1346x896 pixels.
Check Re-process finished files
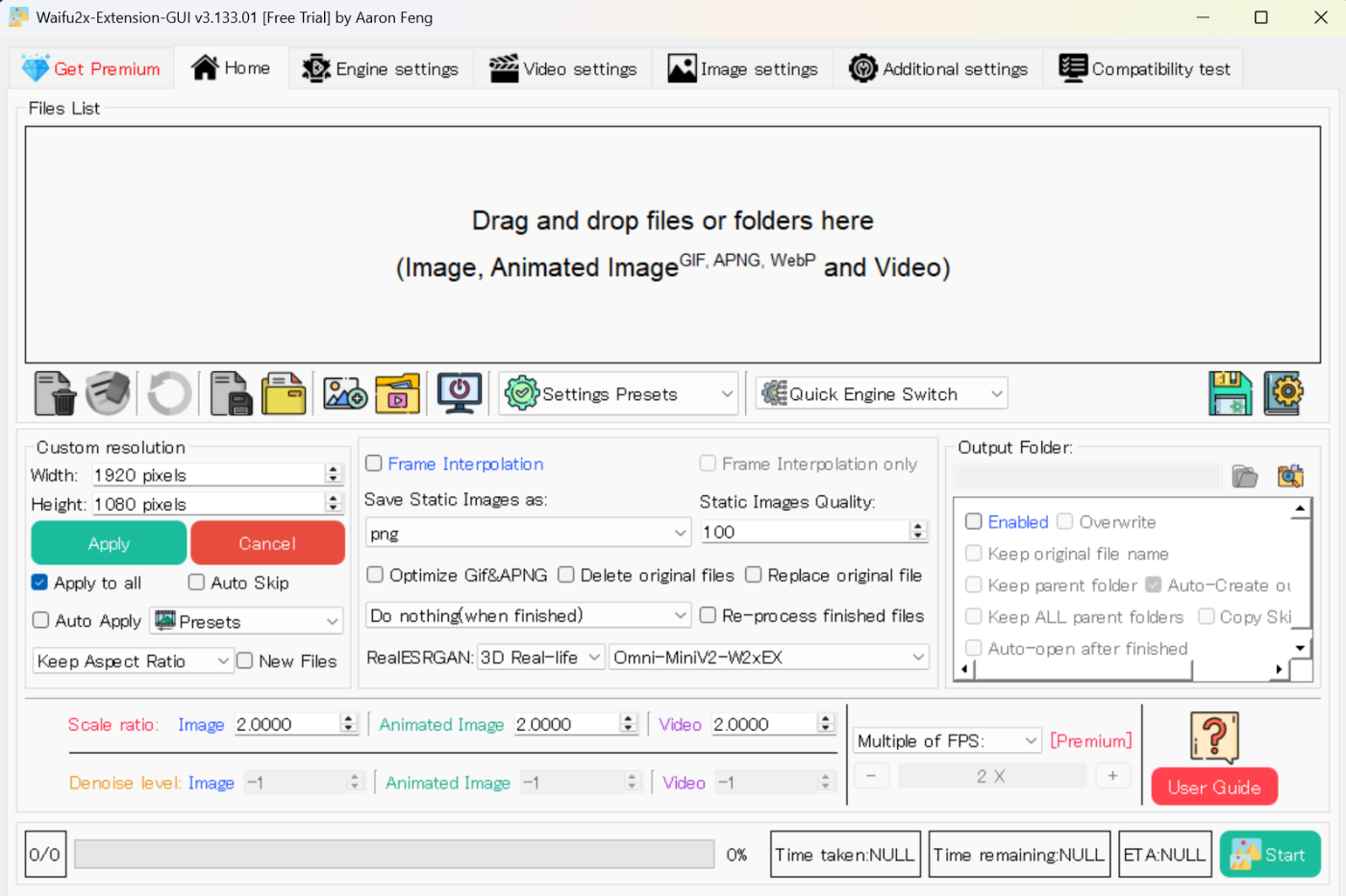708,614
